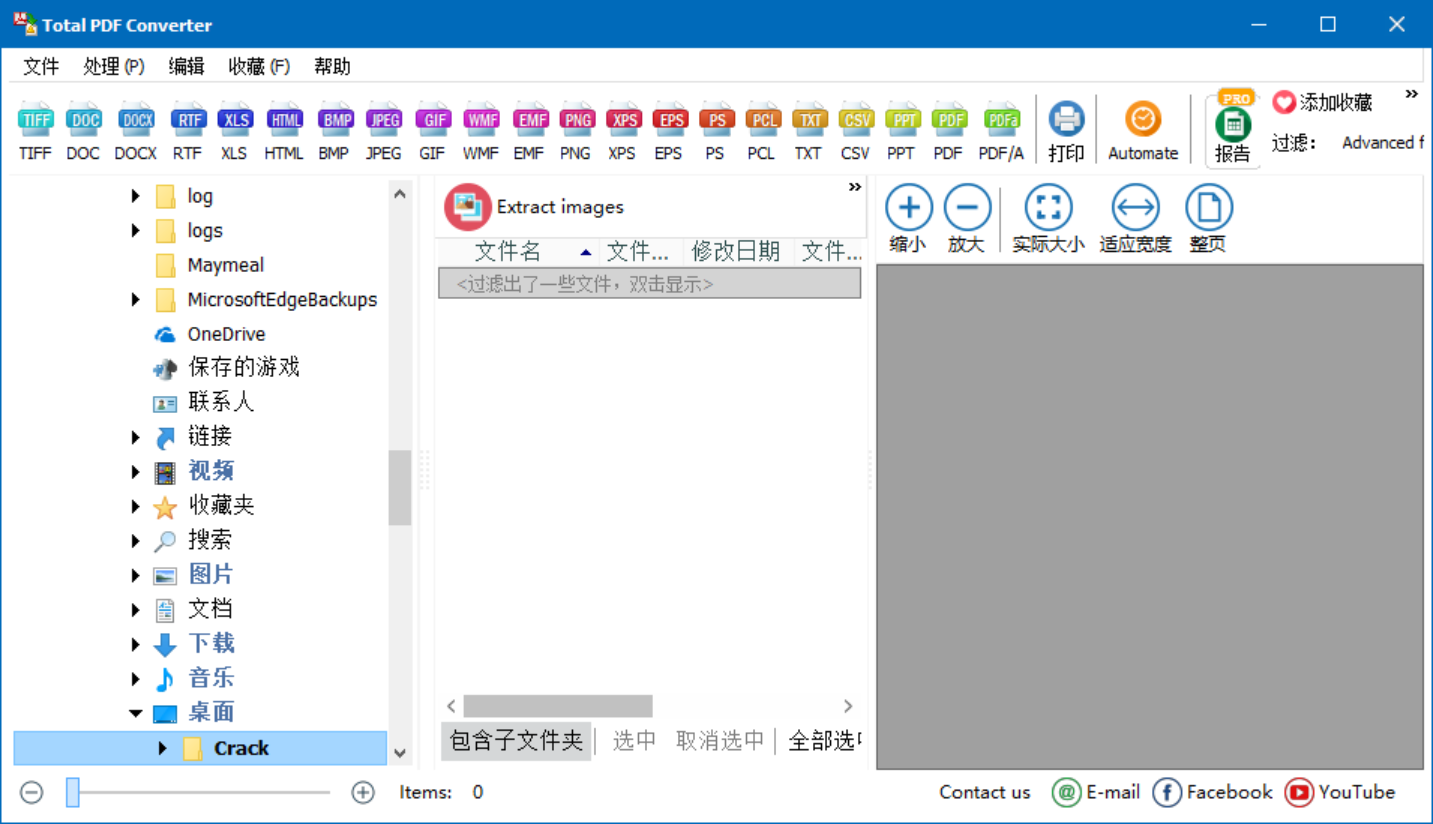The height and width of the screenshot is (824, 1433).
Task: Open the YouTube link
Action: pyautogui.click(x=1340, y=793)
